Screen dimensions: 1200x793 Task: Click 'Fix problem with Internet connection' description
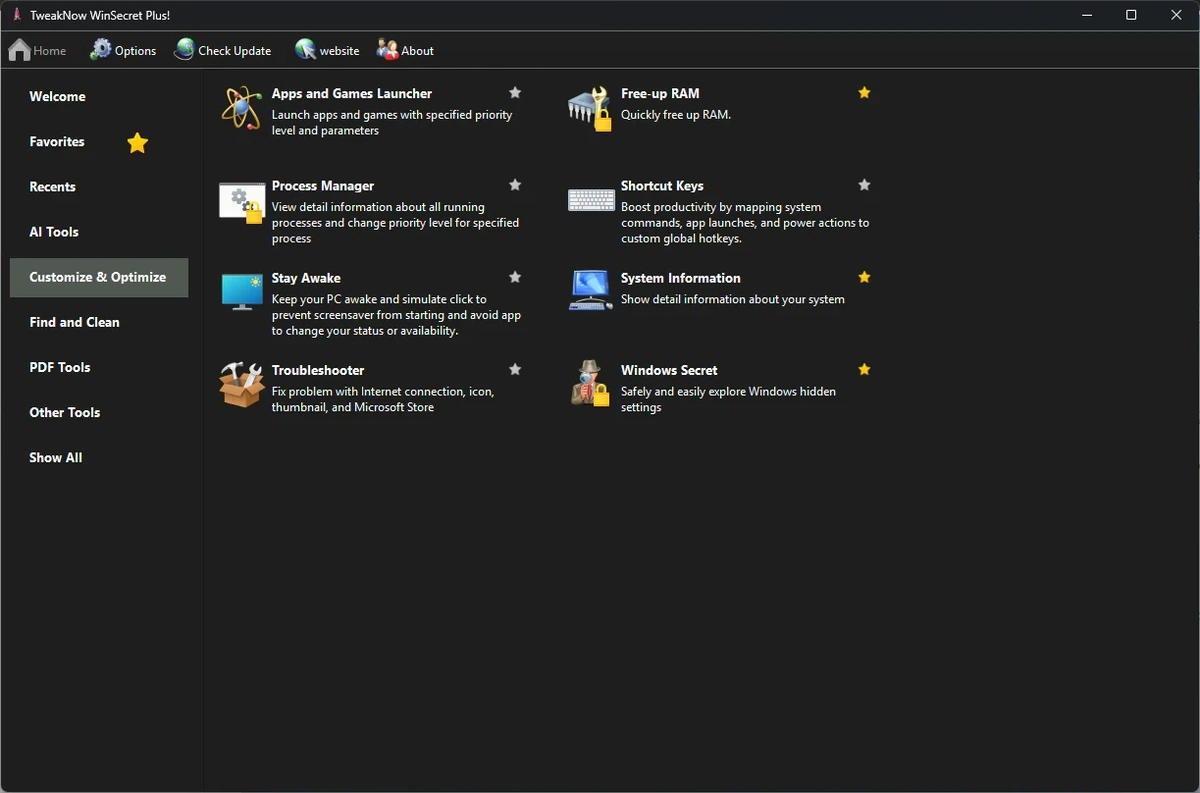[383, 399]
